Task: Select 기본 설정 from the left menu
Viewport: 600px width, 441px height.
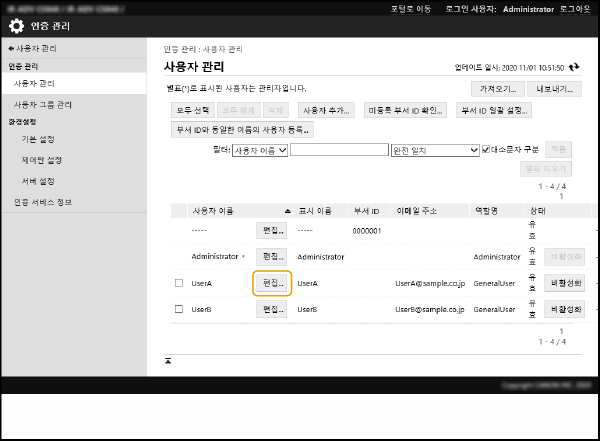Action: click(x=38, y=139)
